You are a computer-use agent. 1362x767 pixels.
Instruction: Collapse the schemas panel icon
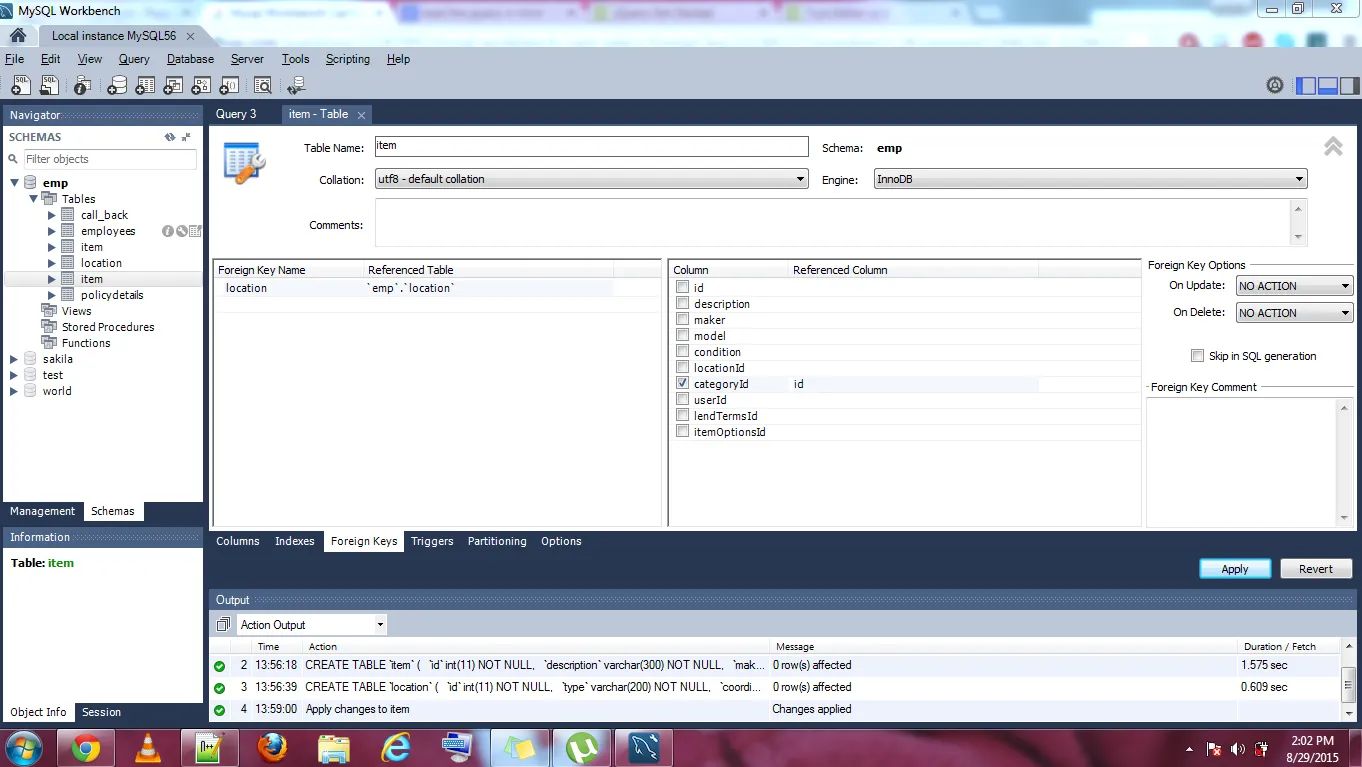pos(187,137)
